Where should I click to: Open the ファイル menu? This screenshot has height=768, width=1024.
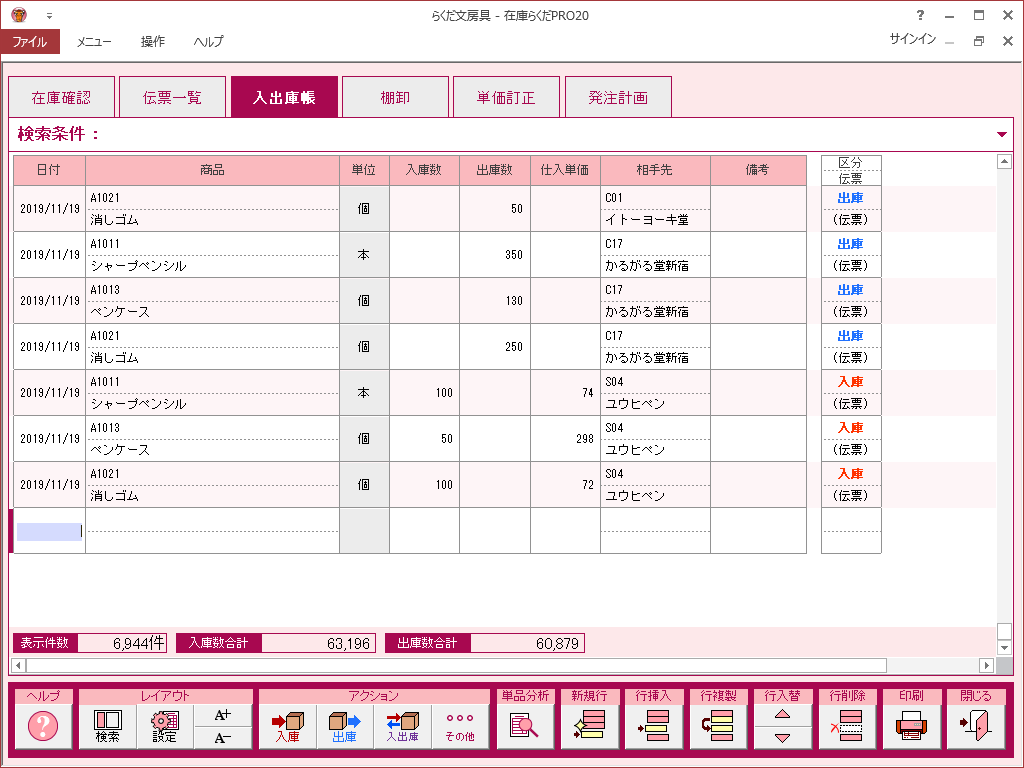click(30, 42)
